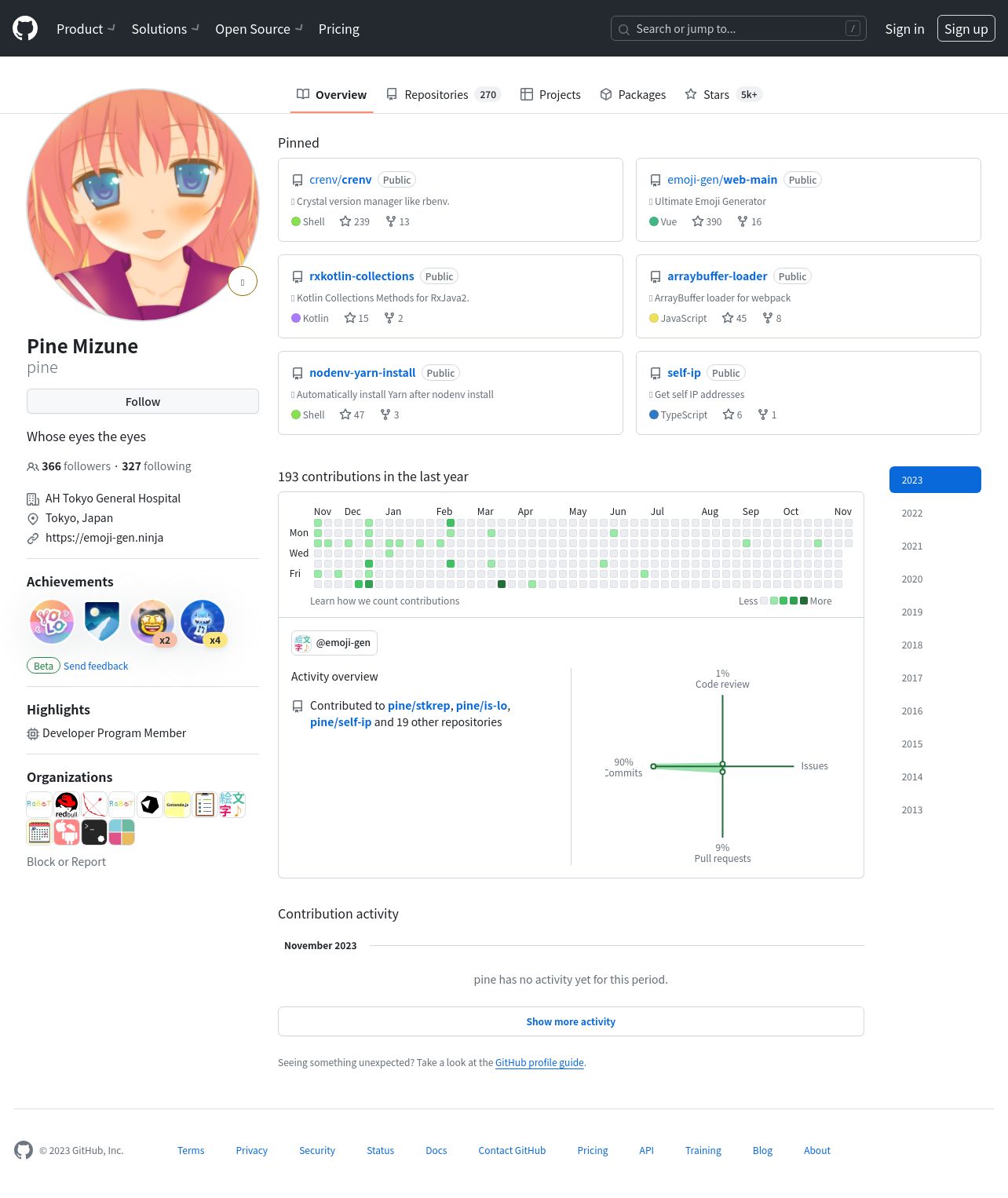The width and height of the screenshot is (1008, 1198).
Task: Open the Pricing header link
Action: (339, 29)
